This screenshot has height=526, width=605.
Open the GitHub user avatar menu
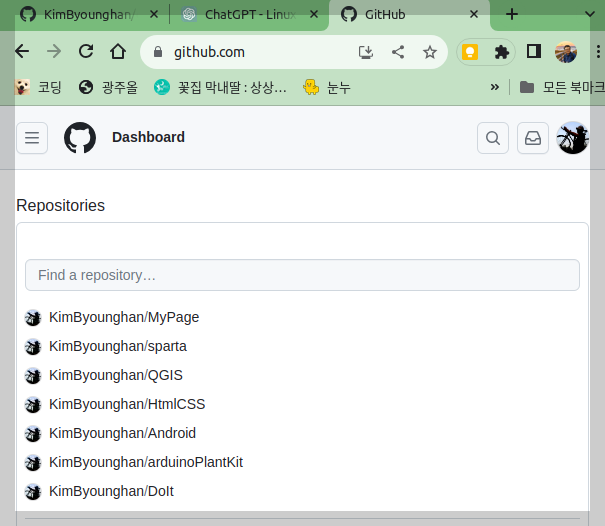click(x=573, y=138)
